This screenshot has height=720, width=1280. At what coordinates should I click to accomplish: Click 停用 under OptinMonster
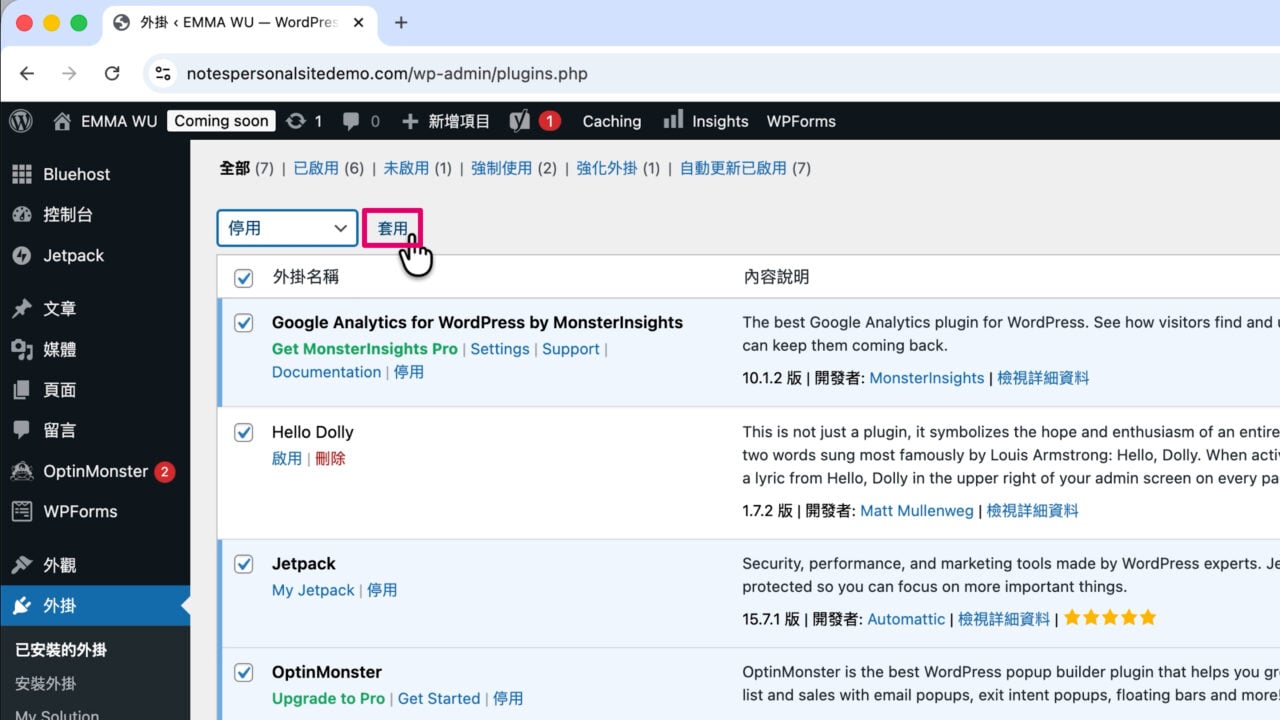[508, 698]
